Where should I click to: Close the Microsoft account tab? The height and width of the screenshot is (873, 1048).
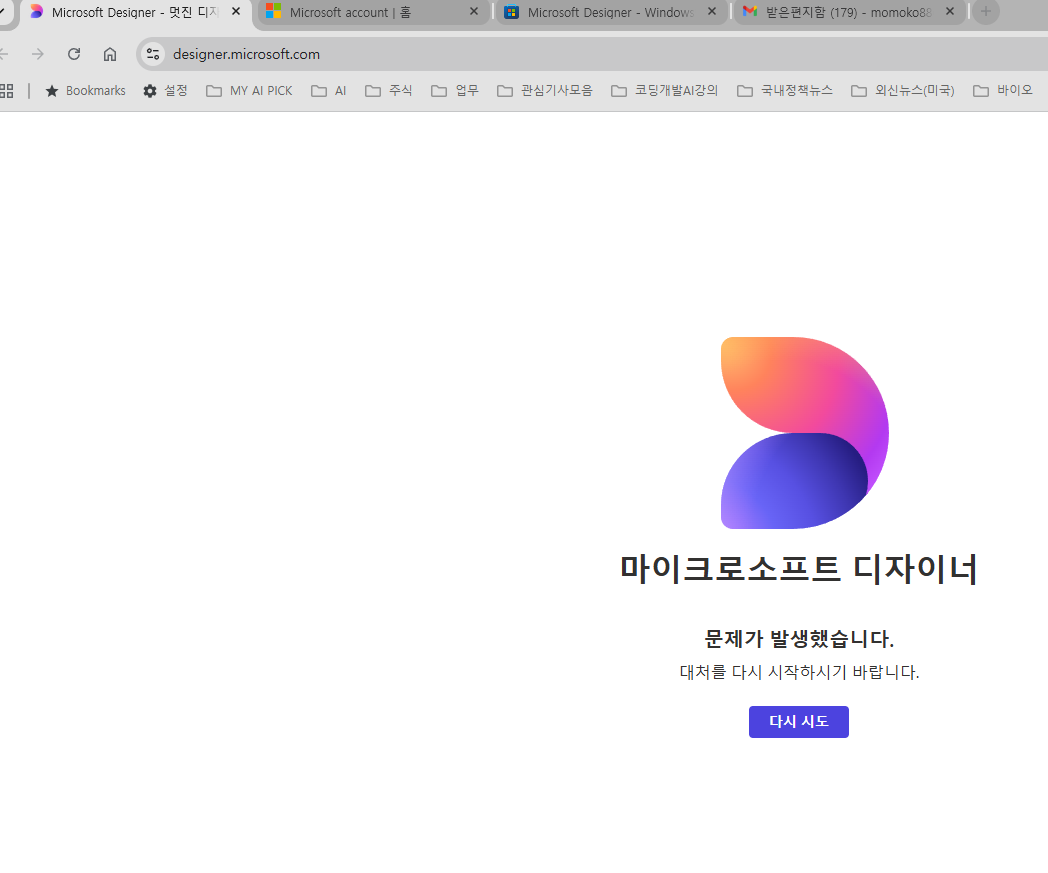[474, 11]
